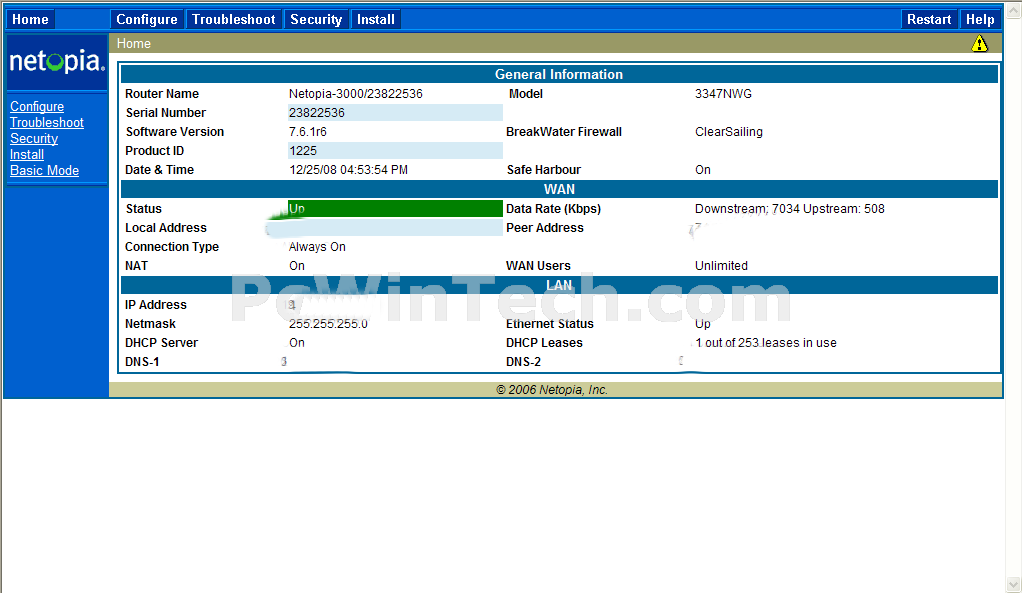1022x593 pixels.
Task: Click the 'Local Address' label
Action: pyautogui.click(x=166, y=228)
